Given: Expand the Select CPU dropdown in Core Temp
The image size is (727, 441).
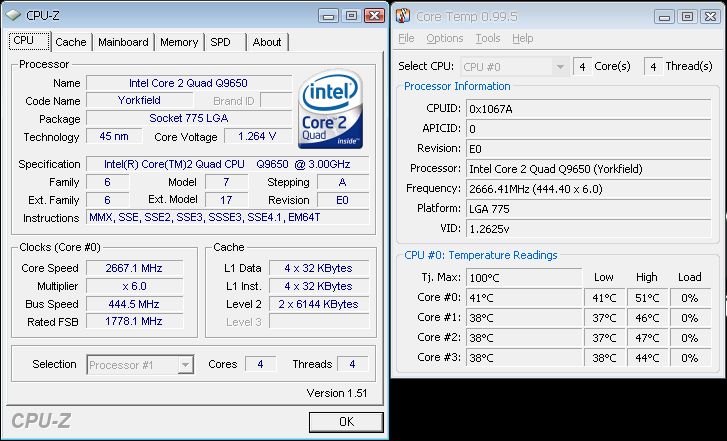Looking at the screenshot, I should (x=560, y=67).
